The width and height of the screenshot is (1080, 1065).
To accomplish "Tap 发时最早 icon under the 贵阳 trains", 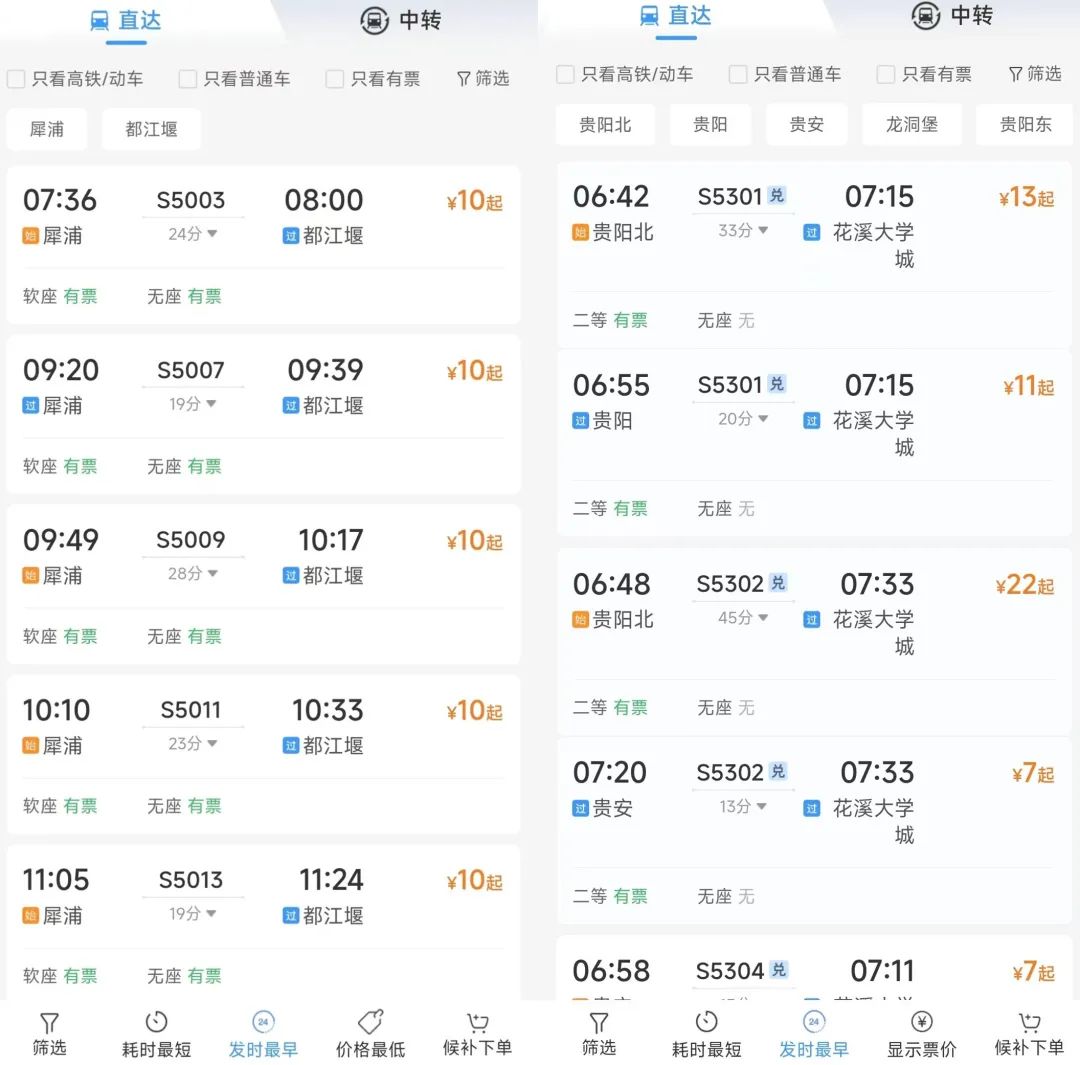I will (813, 1022).
